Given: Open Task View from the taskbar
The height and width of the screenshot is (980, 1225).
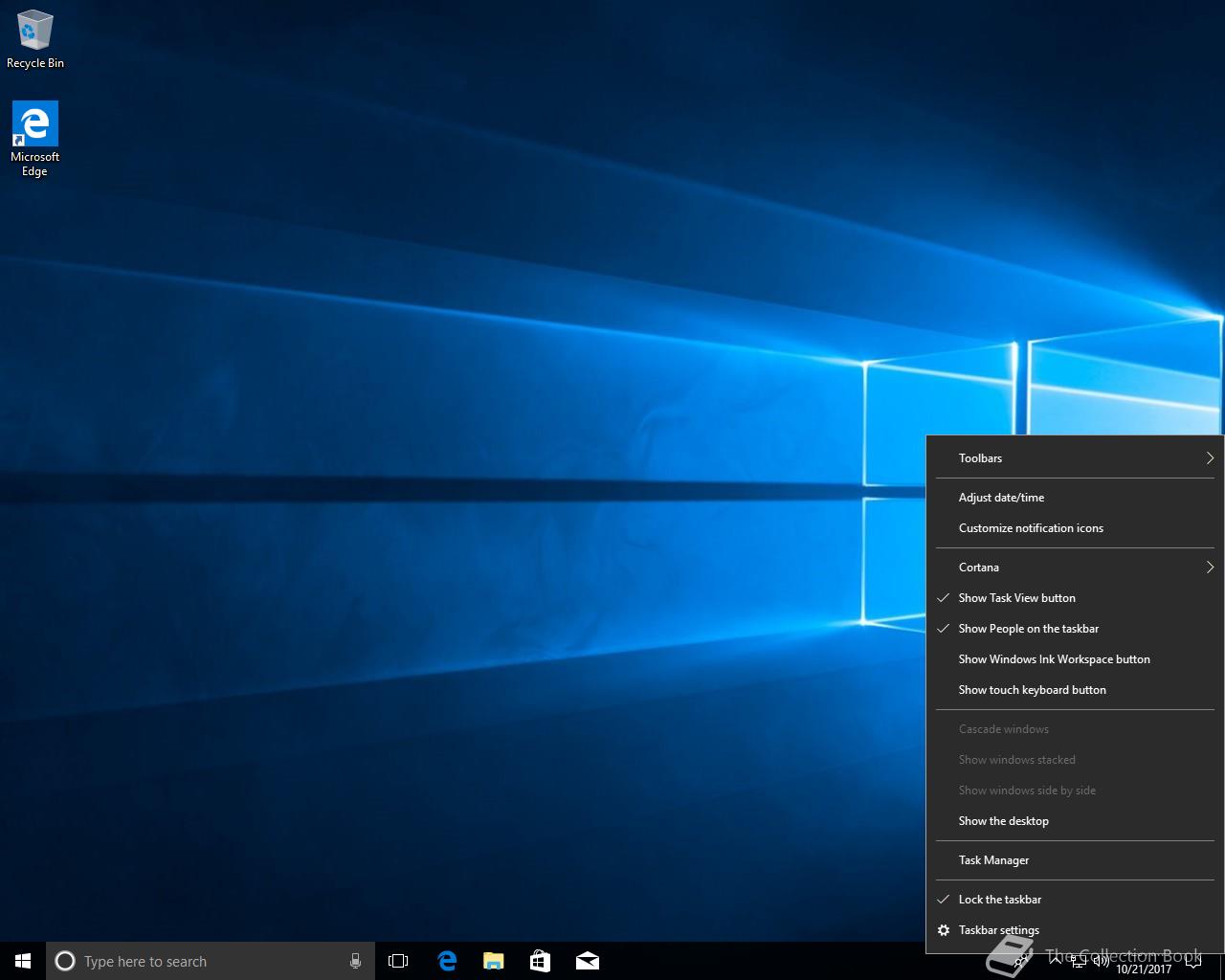Looking at the screenshot, I should click(x=398, y=961).
